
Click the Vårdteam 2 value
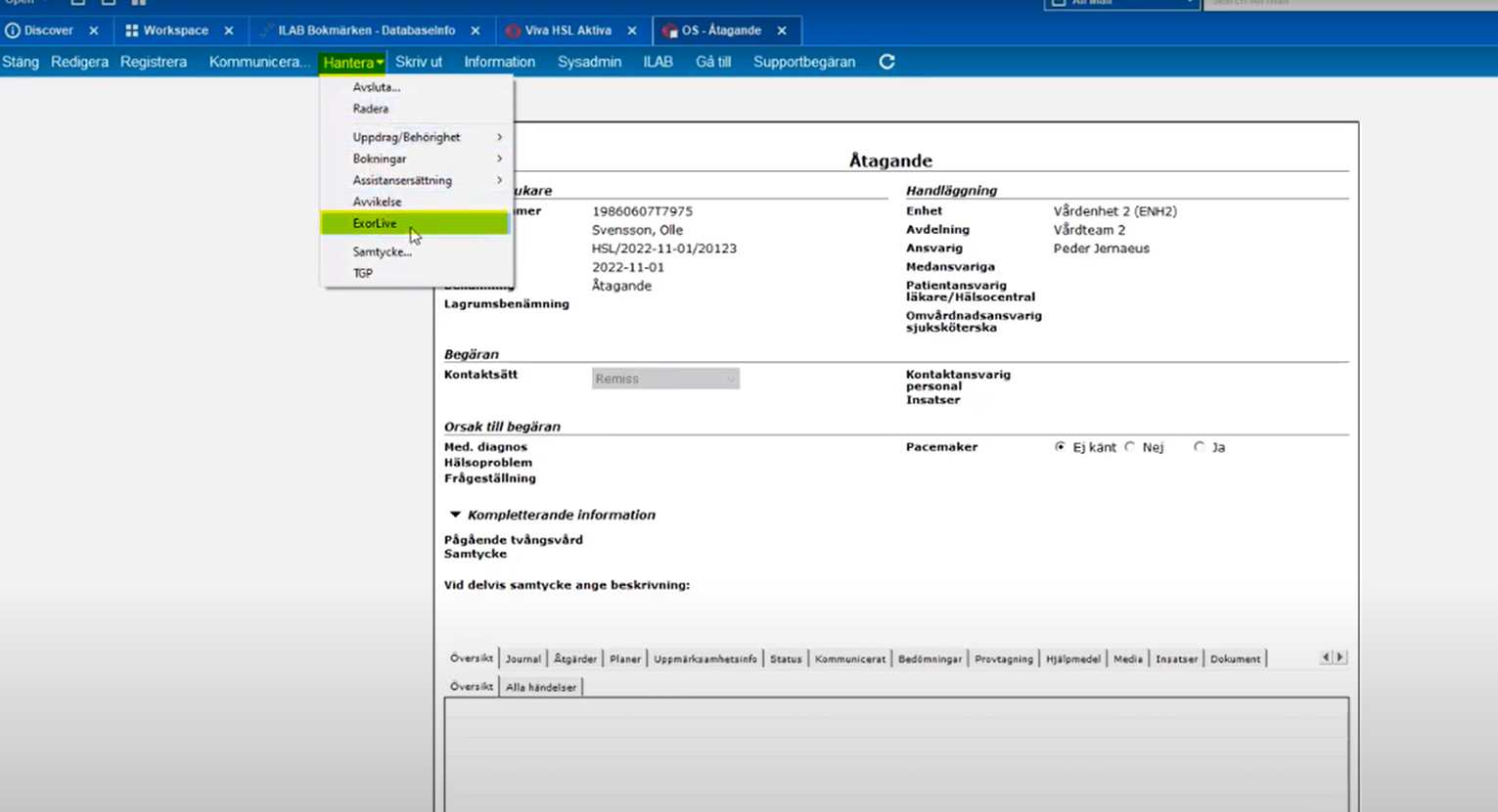coord(1089,230)
